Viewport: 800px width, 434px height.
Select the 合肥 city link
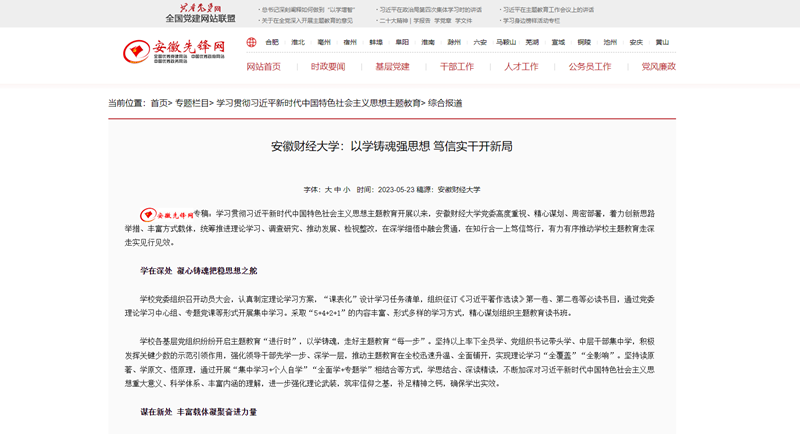tap(272, 43)
